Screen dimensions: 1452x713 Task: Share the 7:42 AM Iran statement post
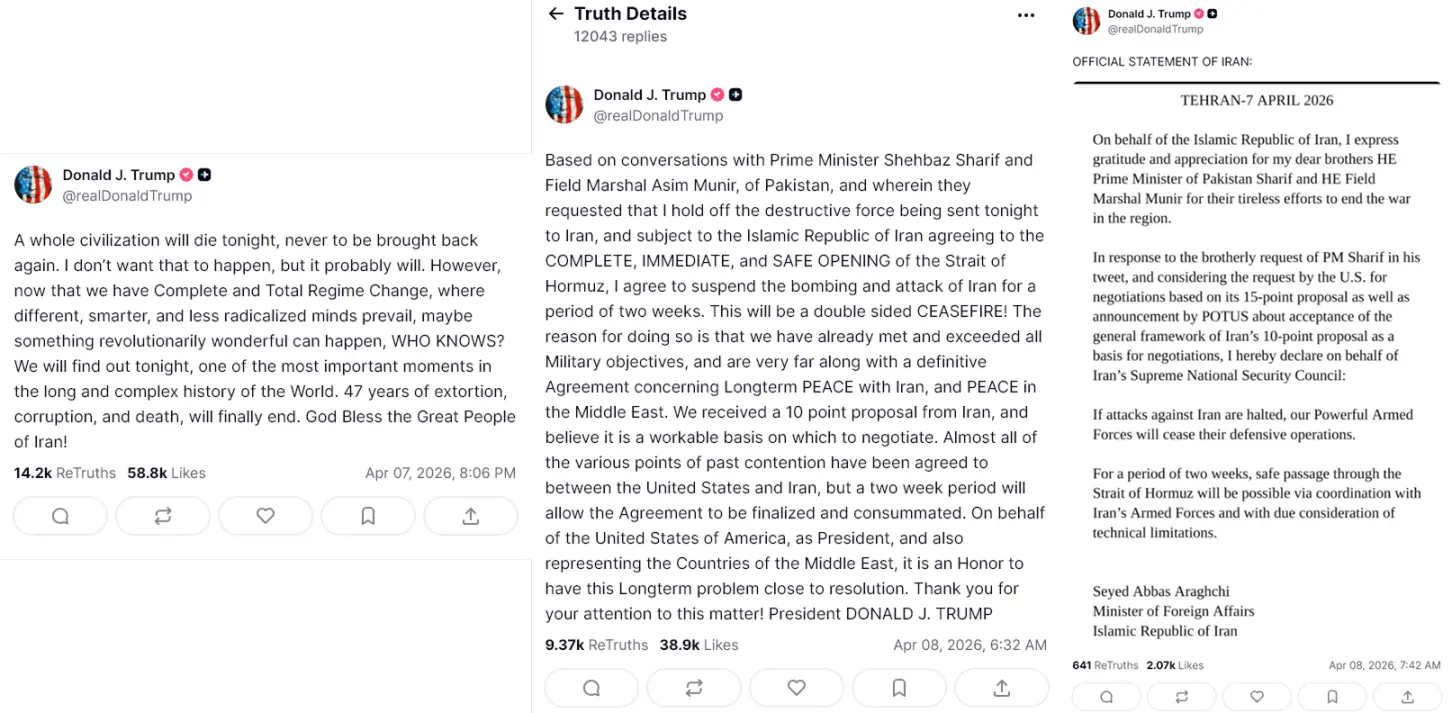point(1407,697)
